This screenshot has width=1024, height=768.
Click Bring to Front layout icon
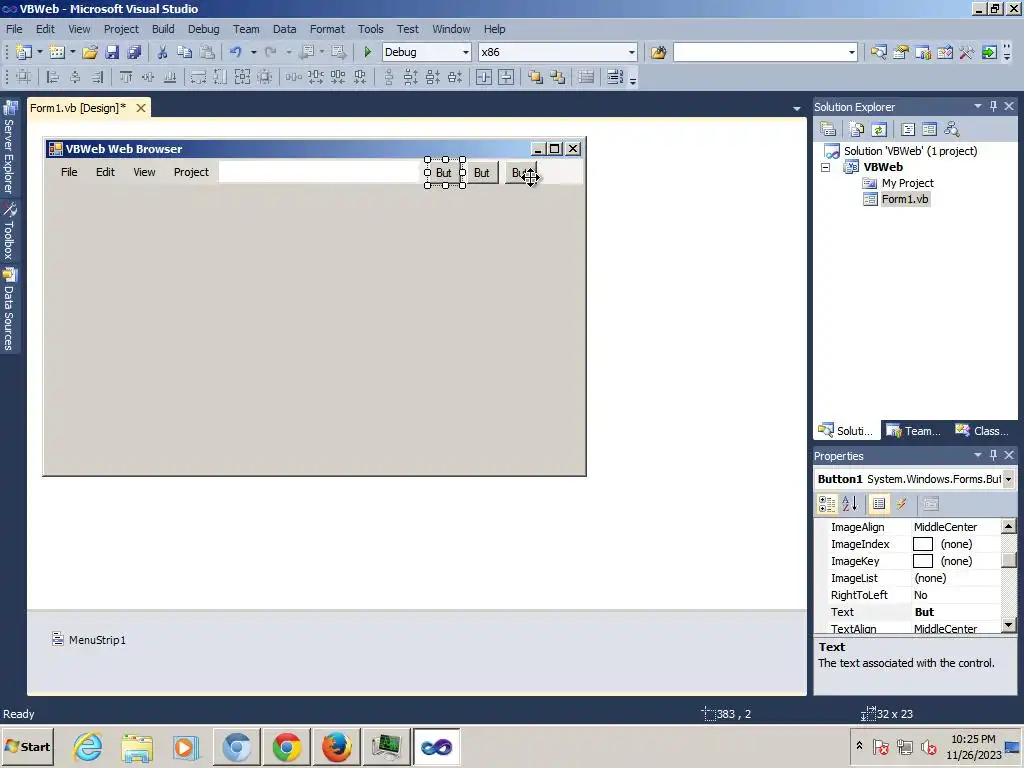pos(536,77)
